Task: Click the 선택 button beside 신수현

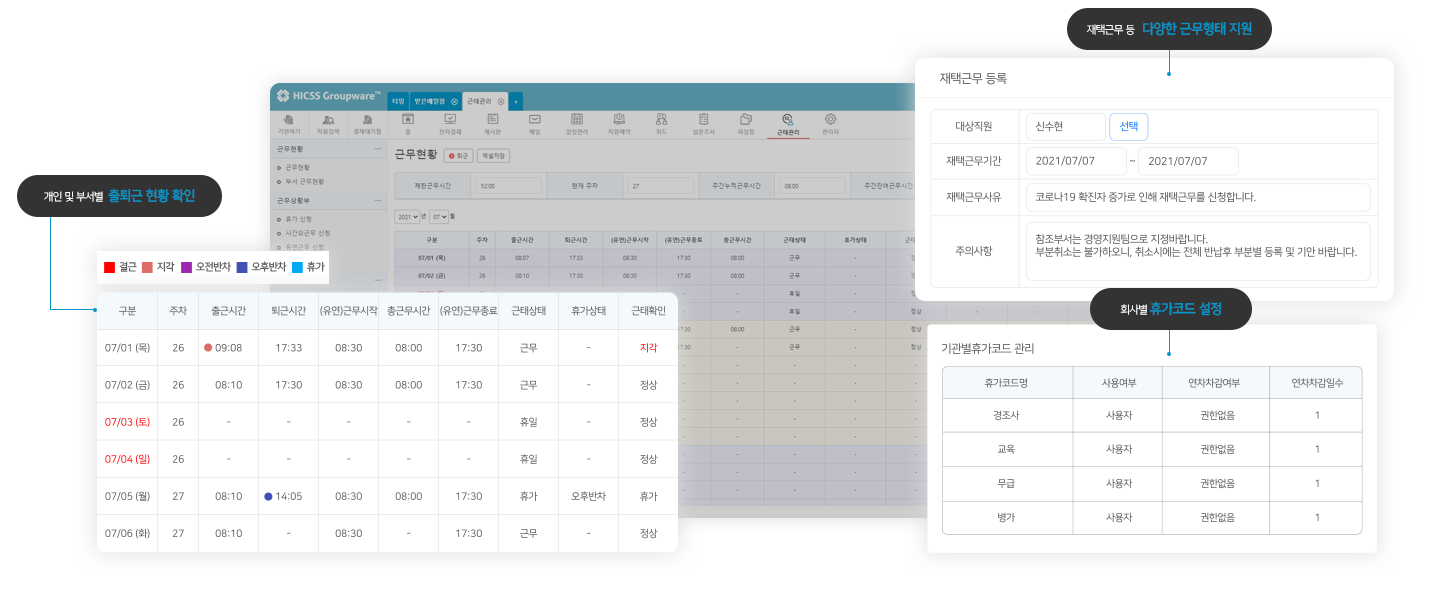Action: [1128, 127]
